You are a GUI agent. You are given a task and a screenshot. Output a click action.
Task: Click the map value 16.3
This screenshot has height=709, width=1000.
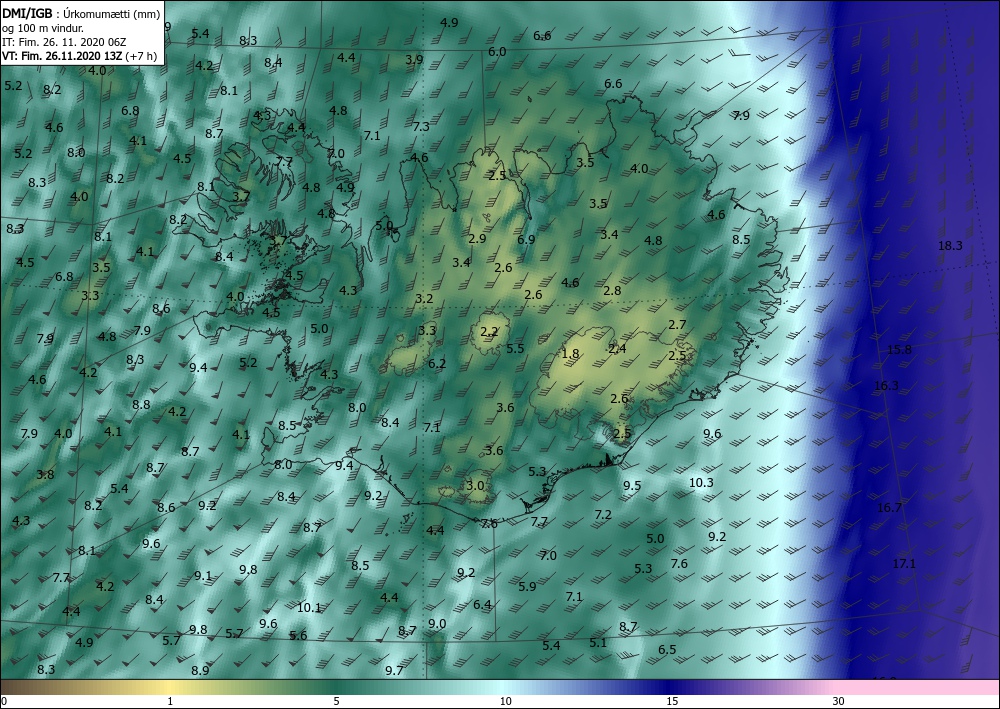pos(886,385)
